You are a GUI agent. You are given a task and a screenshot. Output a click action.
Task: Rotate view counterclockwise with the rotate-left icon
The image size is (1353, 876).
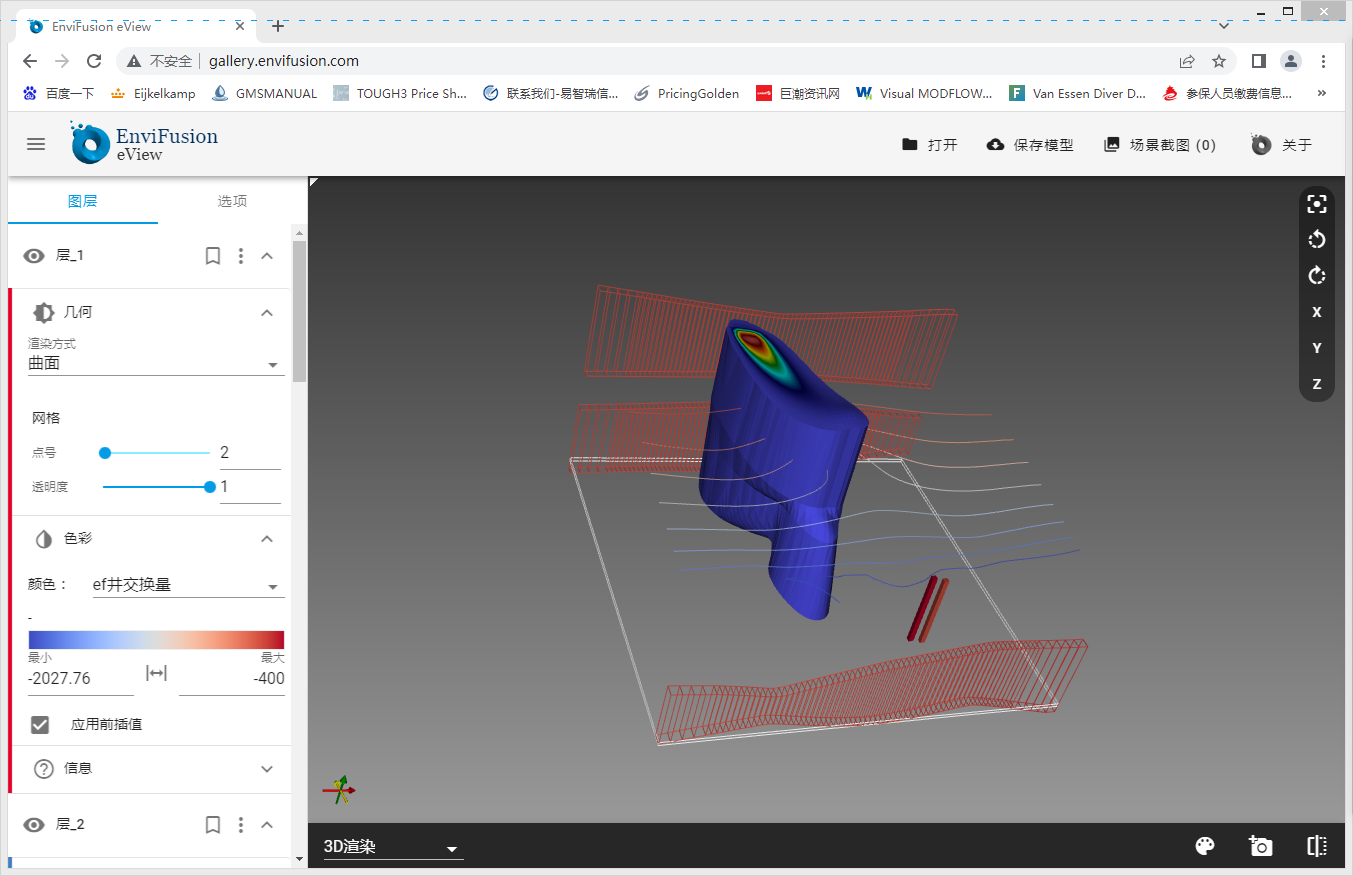pyautogui.click(x=1317, y=240)
